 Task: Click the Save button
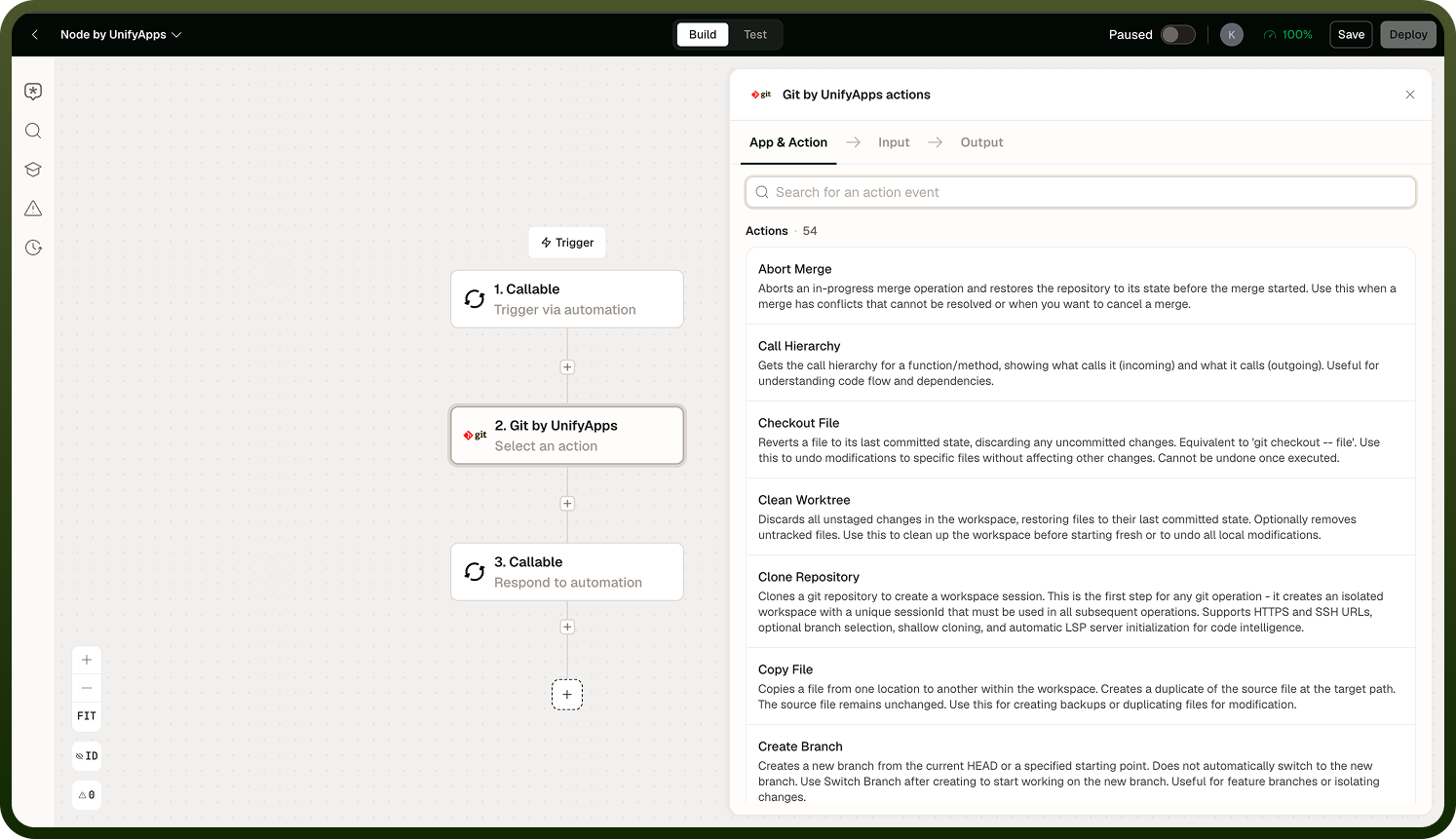[x=1351, y=35]
